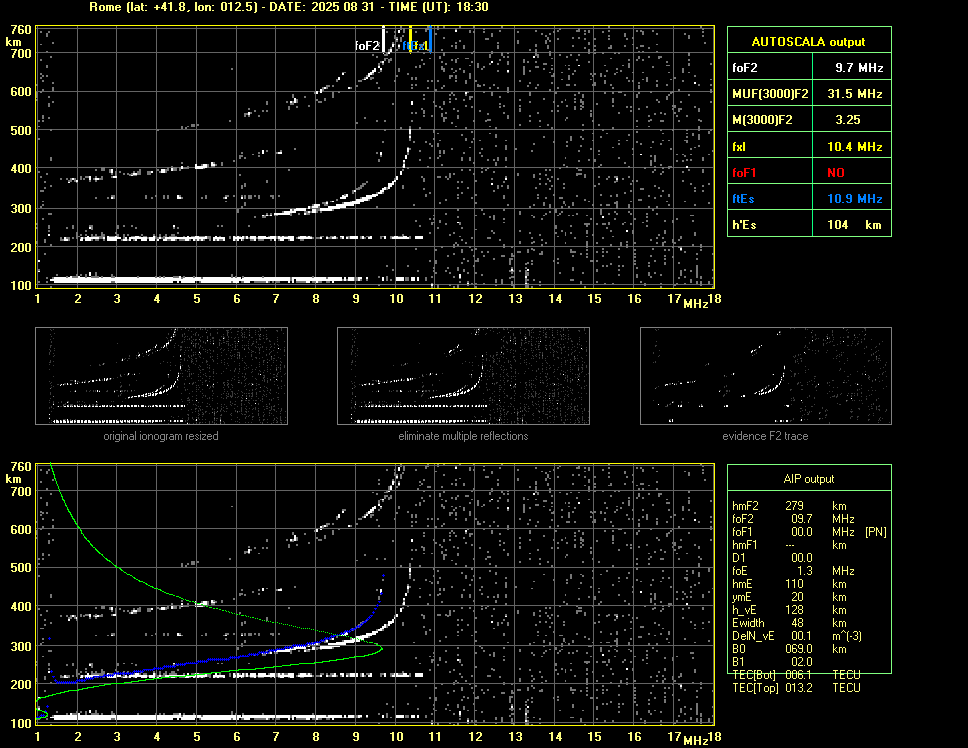Select the TEC[Bot] 006.1 TECU row
Viewport: 968px width, 748px height.
(796, 675)
